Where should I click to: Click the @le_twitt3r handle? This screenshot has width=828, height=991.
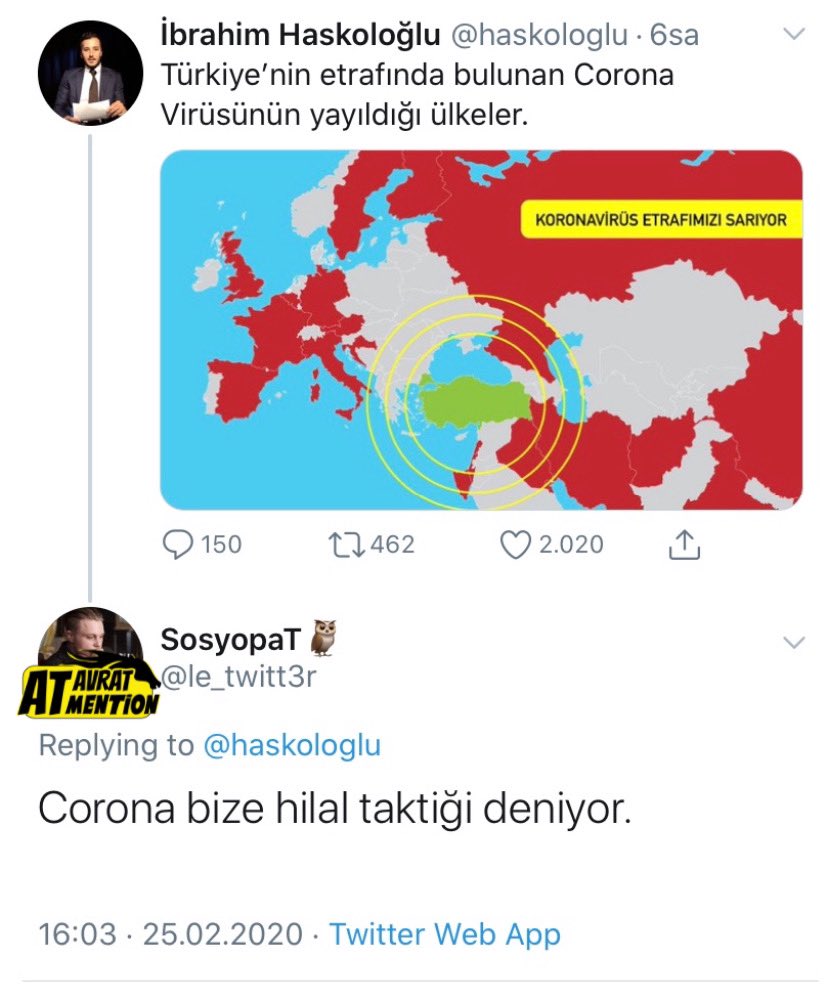coord(238,677)
